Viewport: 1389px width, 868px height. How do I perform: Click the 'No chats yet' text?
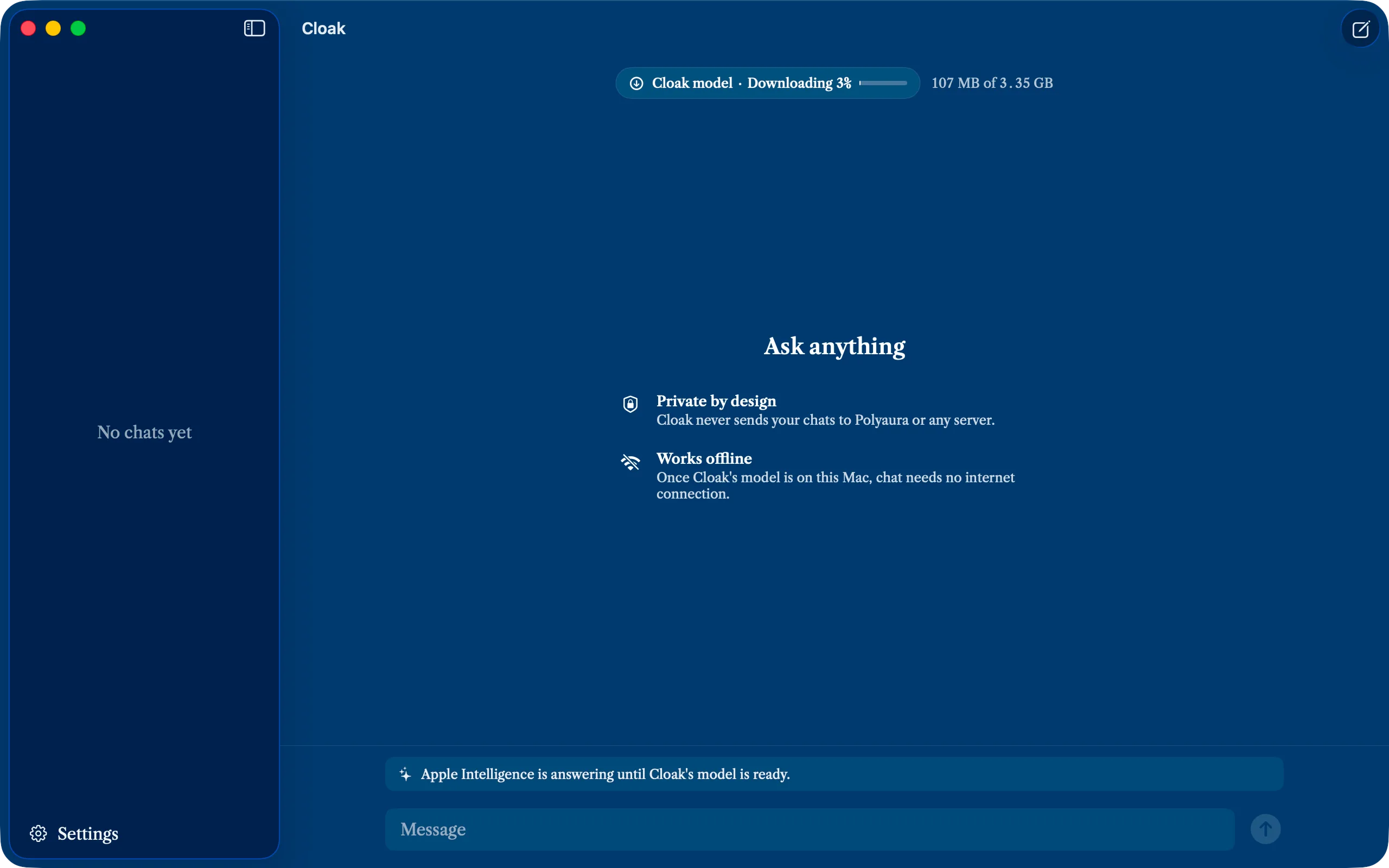[x=144, y=432]
